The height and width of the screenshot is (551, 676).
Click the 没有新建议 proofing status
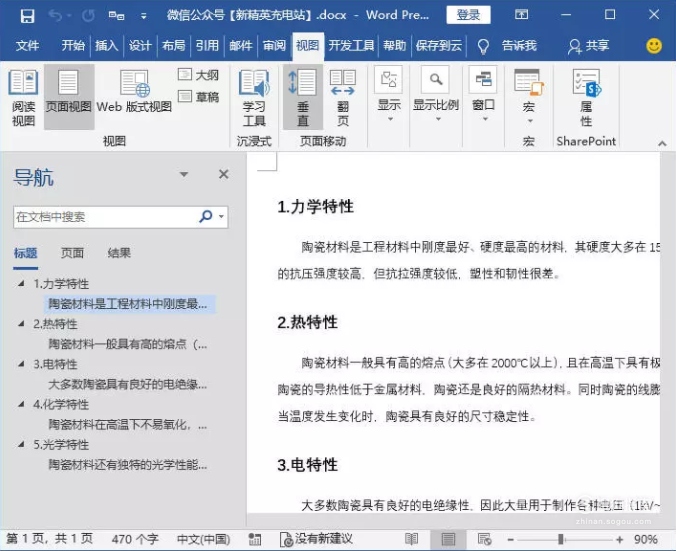point(316,539)
